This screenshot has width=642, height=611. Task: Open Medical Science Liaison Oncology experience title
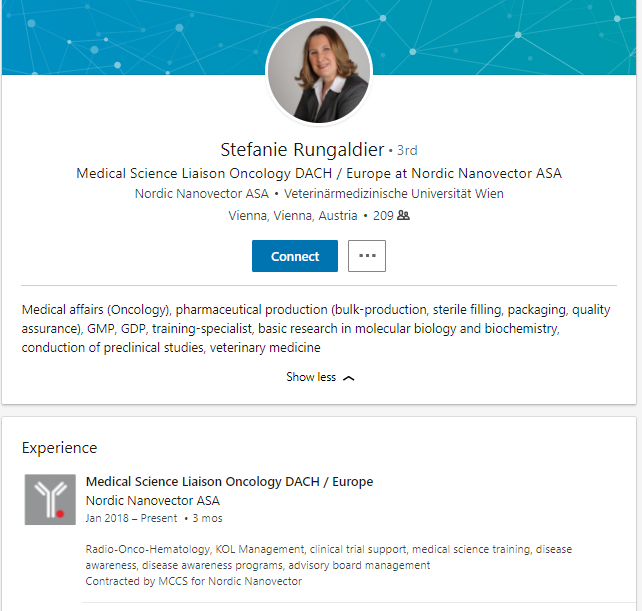point(229,482)
